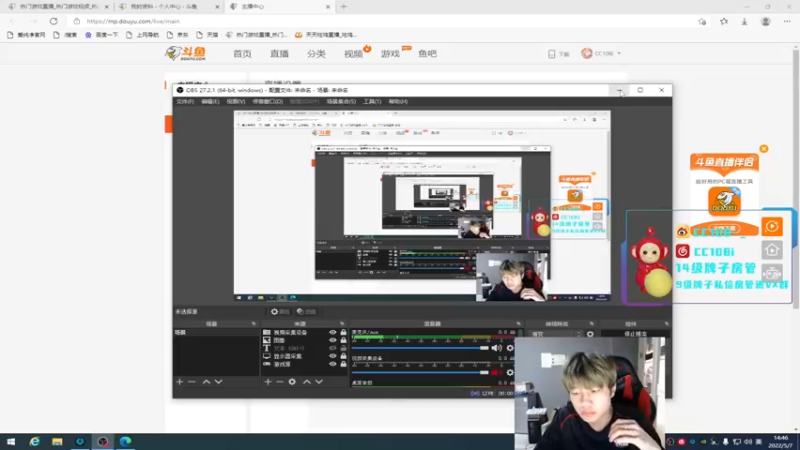Open the gear settings of the video capture audio channel
This screenshot has width=800, height=450.
(510, 372)
